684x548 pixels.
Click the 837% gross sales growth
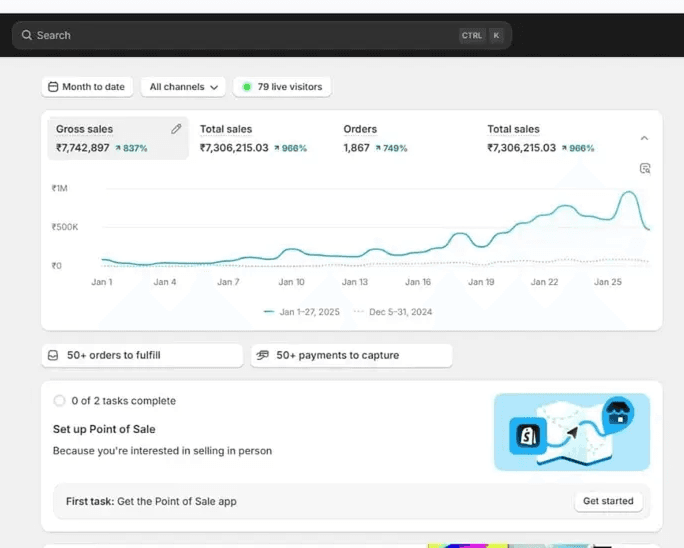pyautogui.click(x=131, y=148)
